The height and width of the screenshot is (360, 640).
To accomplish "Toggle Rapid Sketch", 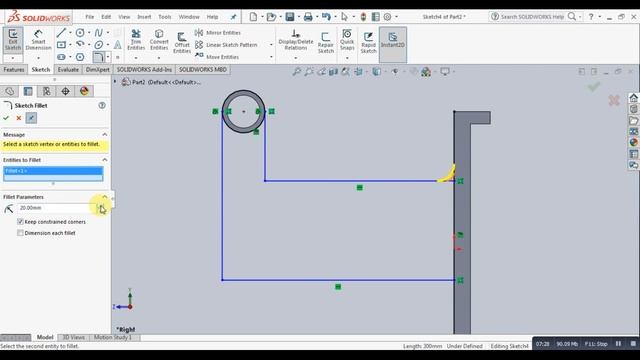I will tap(368, 42).
